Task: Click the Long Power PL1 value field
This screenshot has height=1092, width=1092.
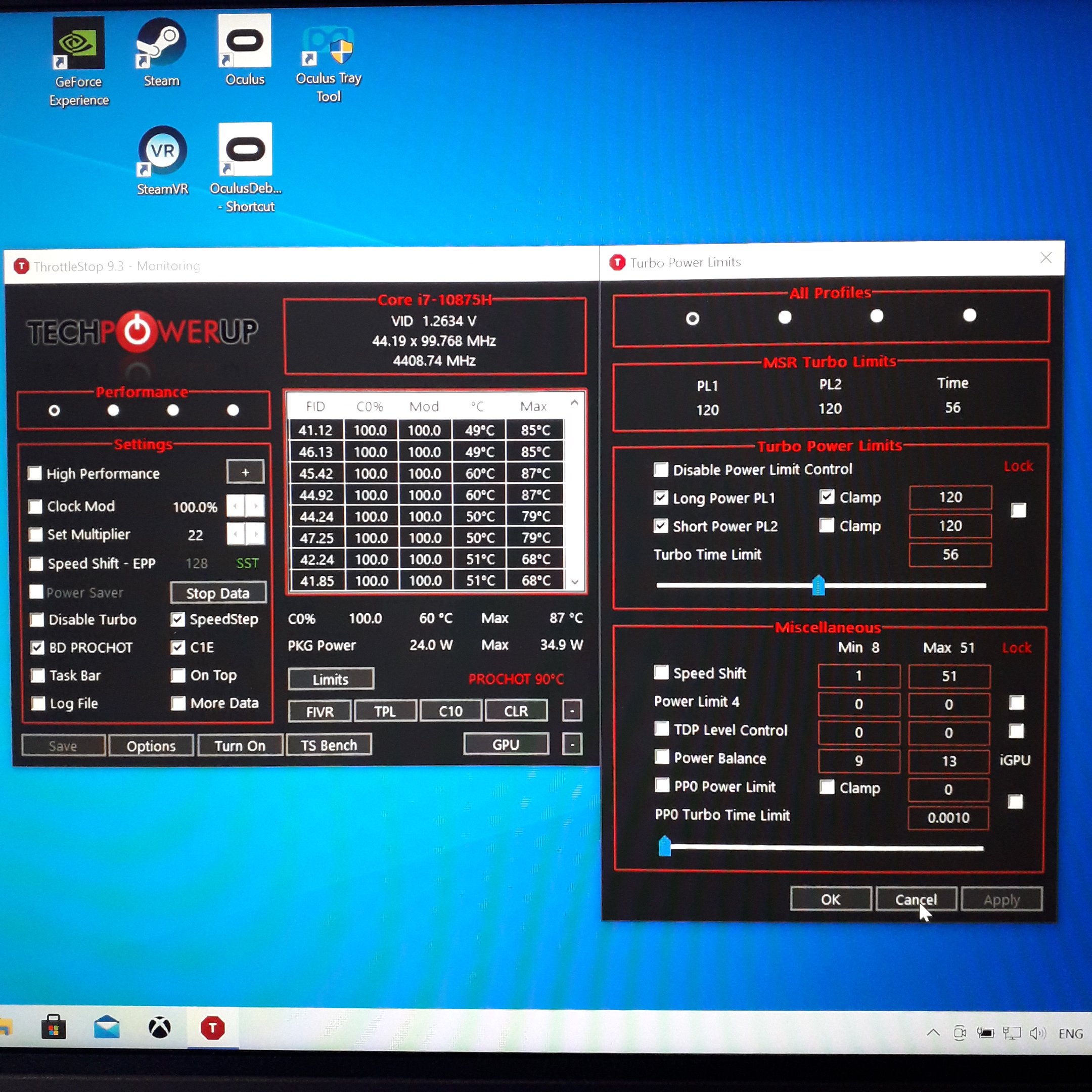Action: (950, 497)
